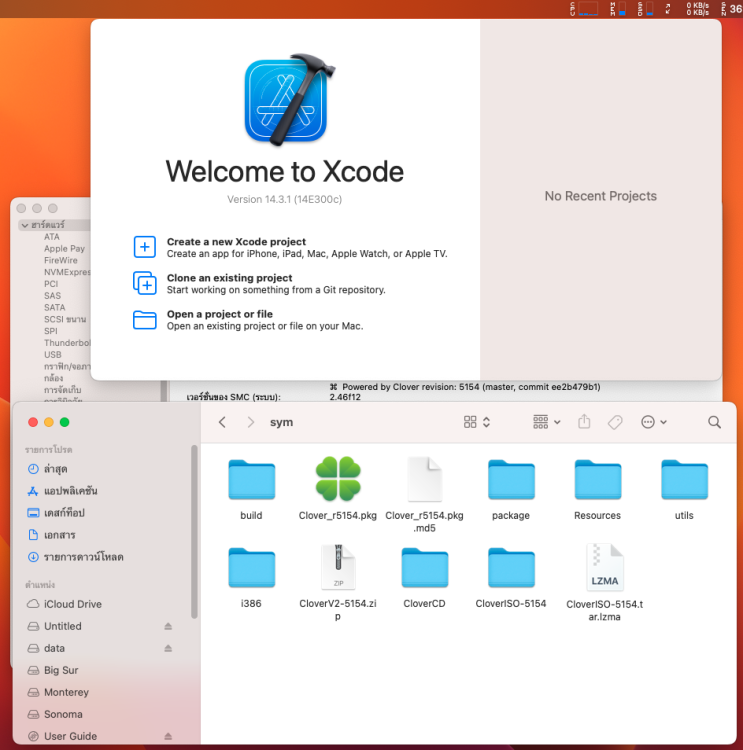Click the memory monitor in menu bar

[x=618, y=9]
